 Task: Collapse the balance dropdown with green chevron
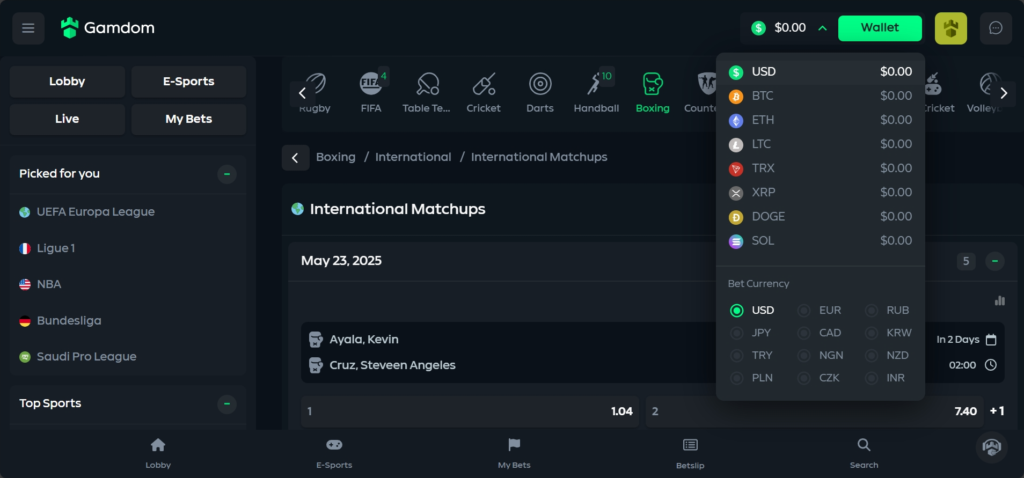click(822, 28)
